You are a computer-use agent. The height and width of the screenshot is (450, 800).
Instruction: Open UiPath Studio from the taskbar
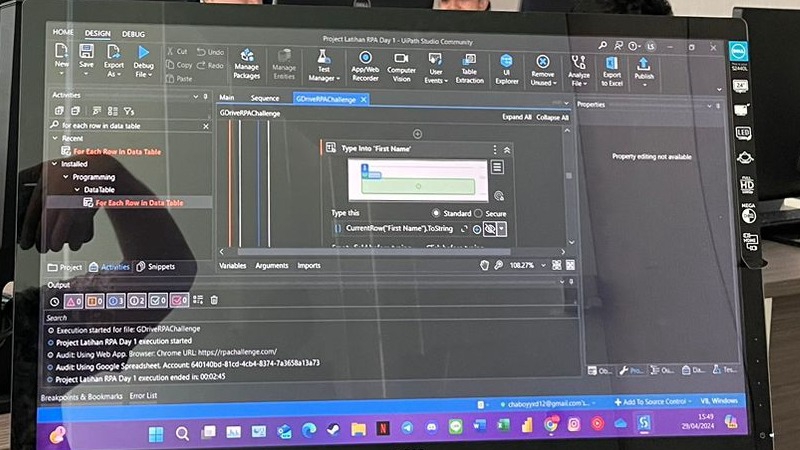[644, 423]
